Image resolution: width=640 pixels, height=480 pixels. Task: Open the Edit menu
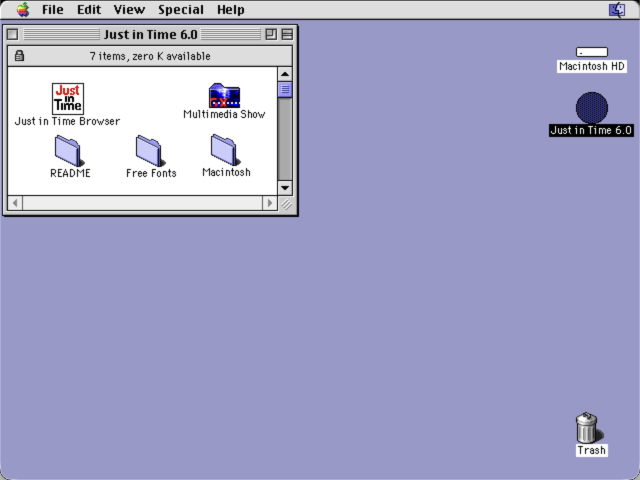(89, 9)
